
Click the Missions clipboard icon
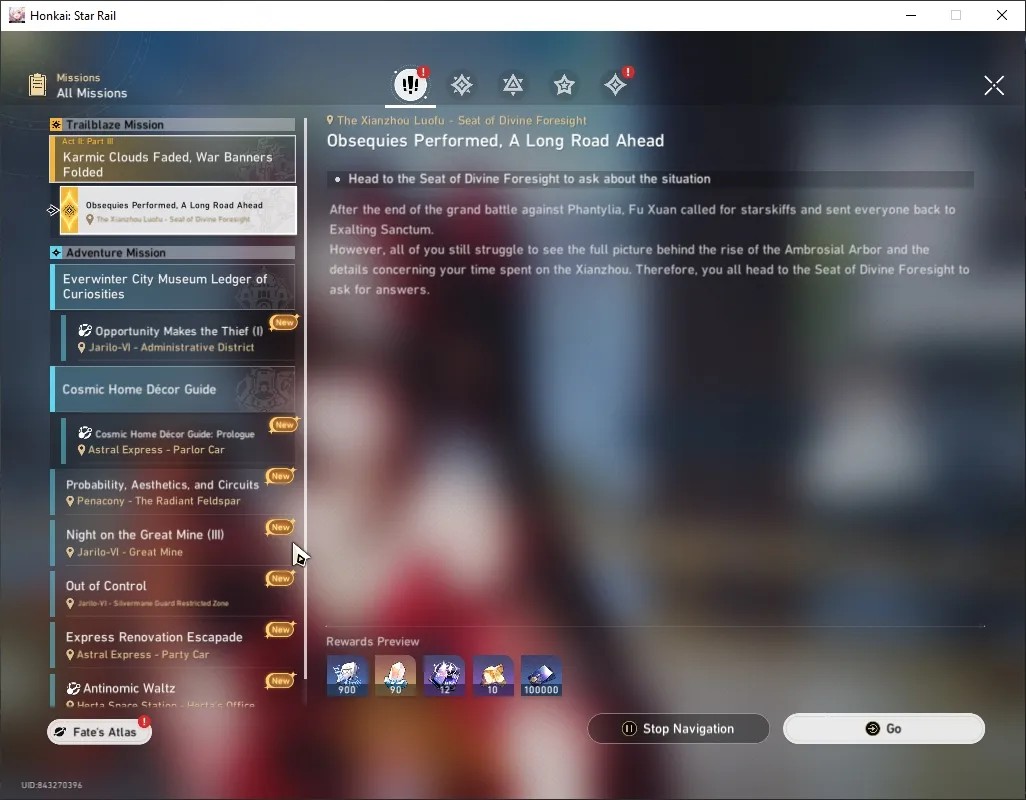[x=37, y=85]
